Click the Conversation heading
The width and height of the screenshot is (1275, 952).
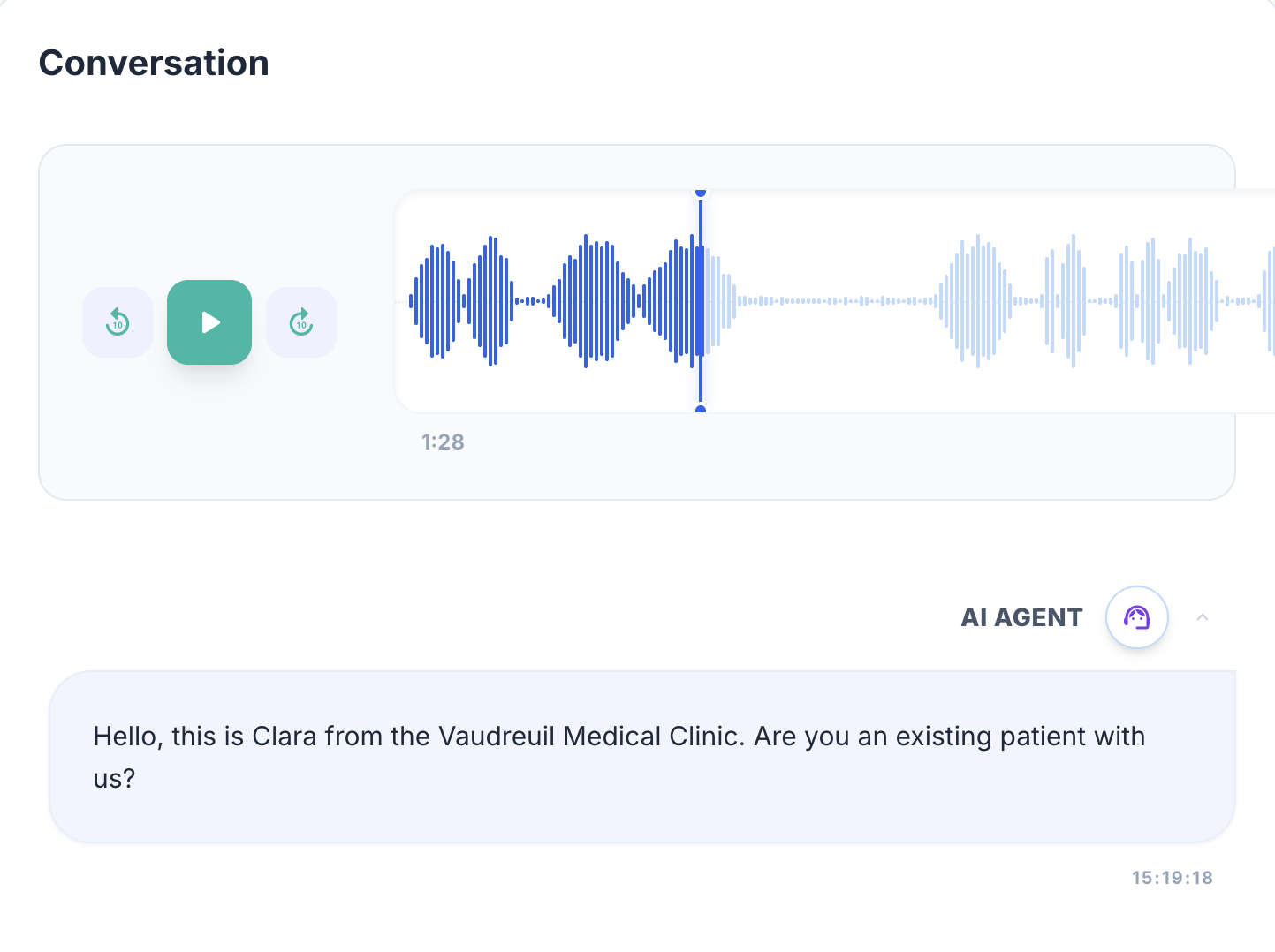coord(154,63)
